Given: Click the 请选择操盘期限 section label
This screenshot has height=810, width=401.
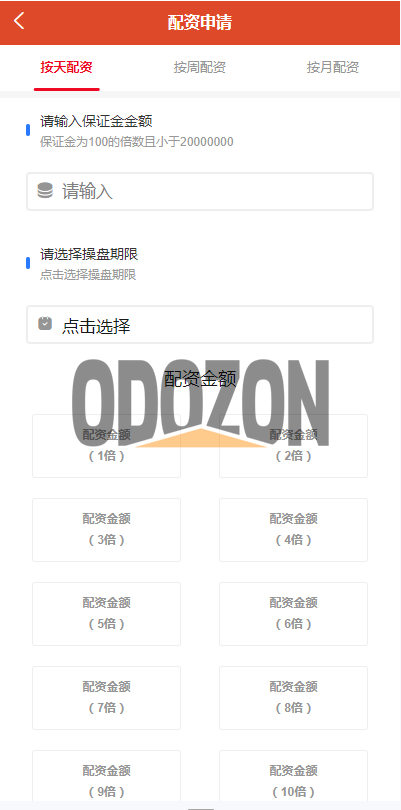Looking at the screenshot, I should 89,255.
